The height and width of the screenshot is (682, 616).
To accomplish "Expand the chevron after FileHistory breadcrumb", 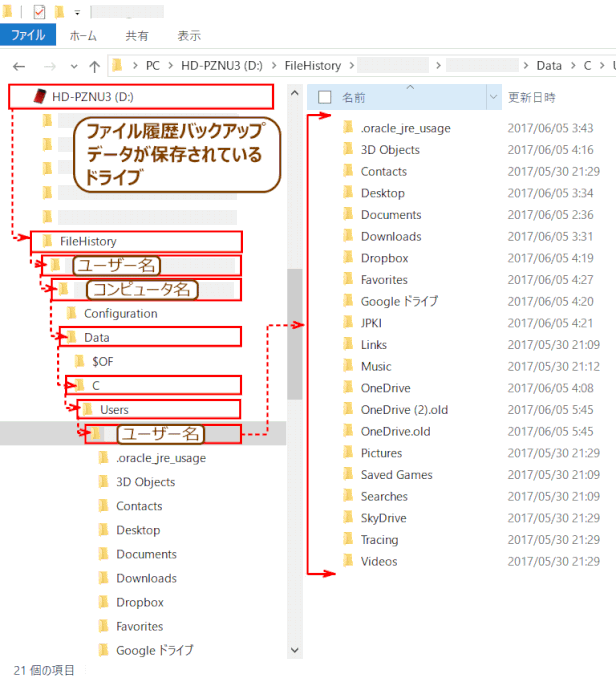I will 352,66.
